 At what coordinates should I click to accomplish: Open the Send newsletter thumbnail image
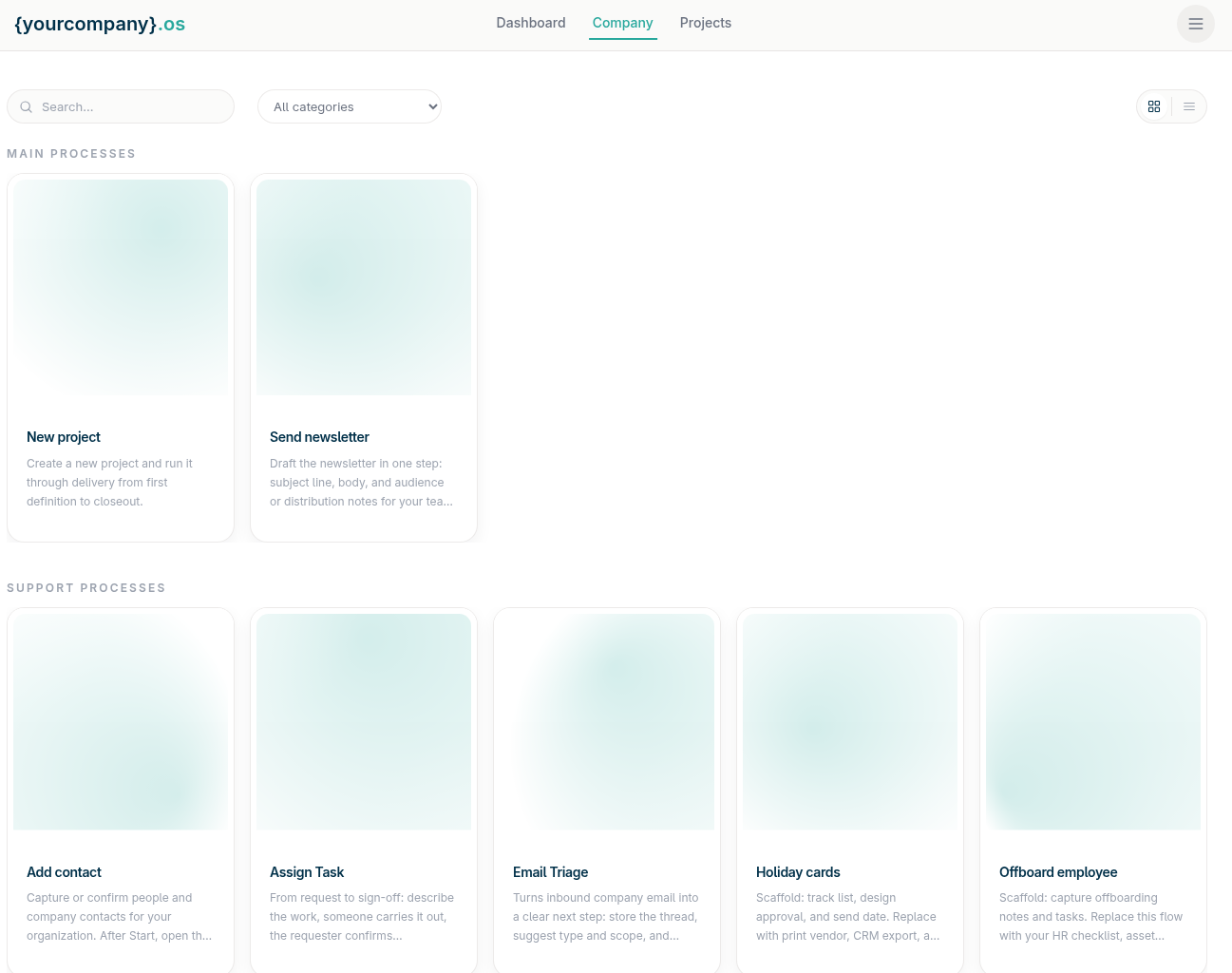[364, 288]
